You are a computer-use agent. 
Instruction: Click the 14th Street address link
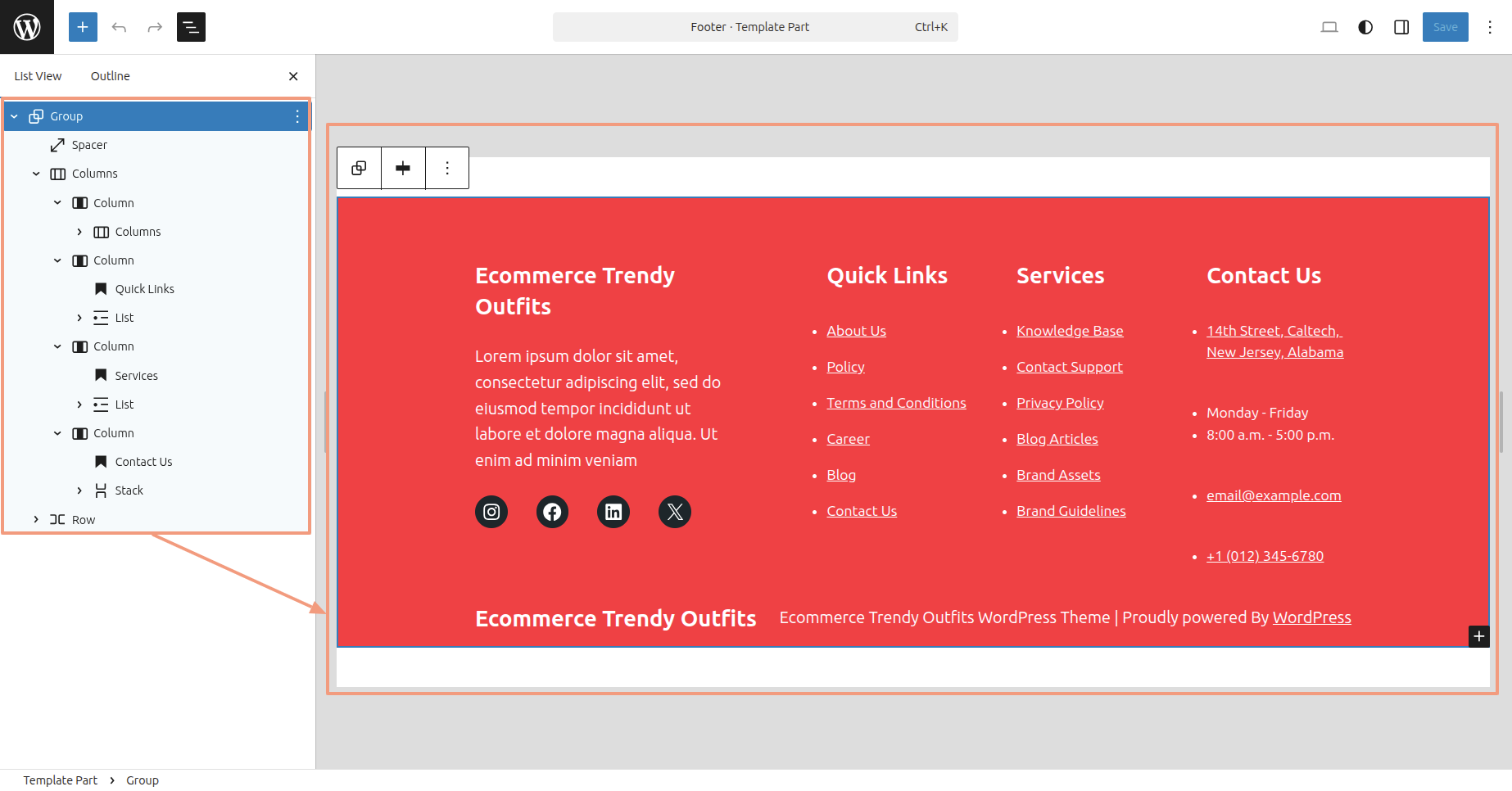point(1274,341)
